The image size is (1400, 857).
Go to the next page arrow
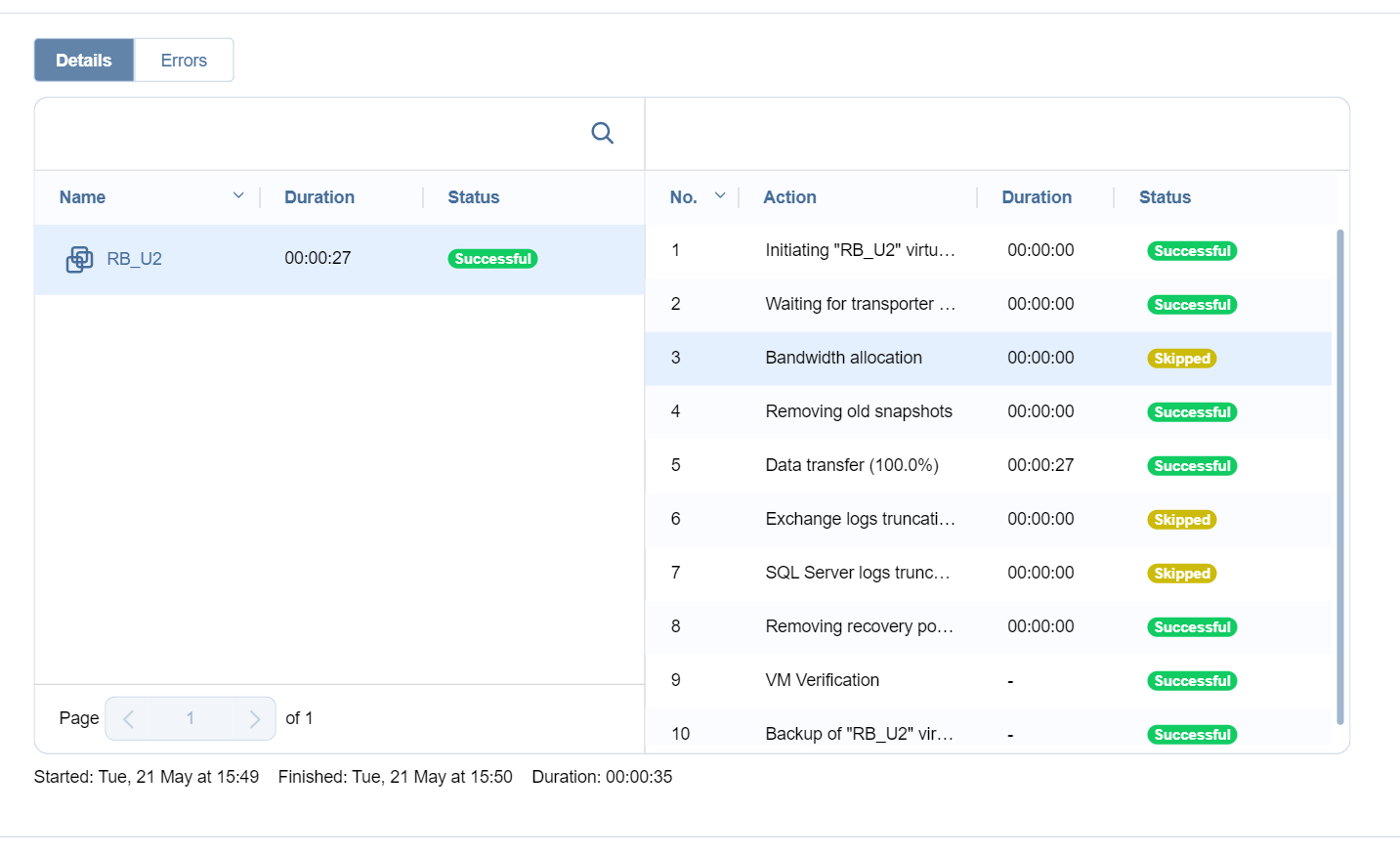tap(254, 719)
